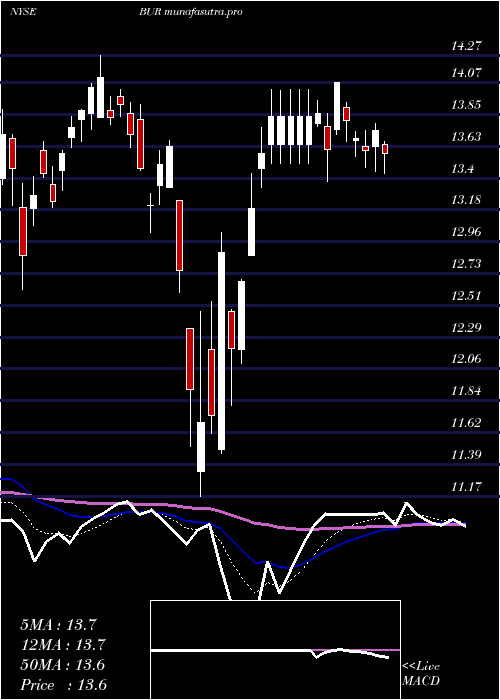Screen dimensions: 500x700
Task: Click the 11.62 price axis label
Action: (x=467, y=422)
